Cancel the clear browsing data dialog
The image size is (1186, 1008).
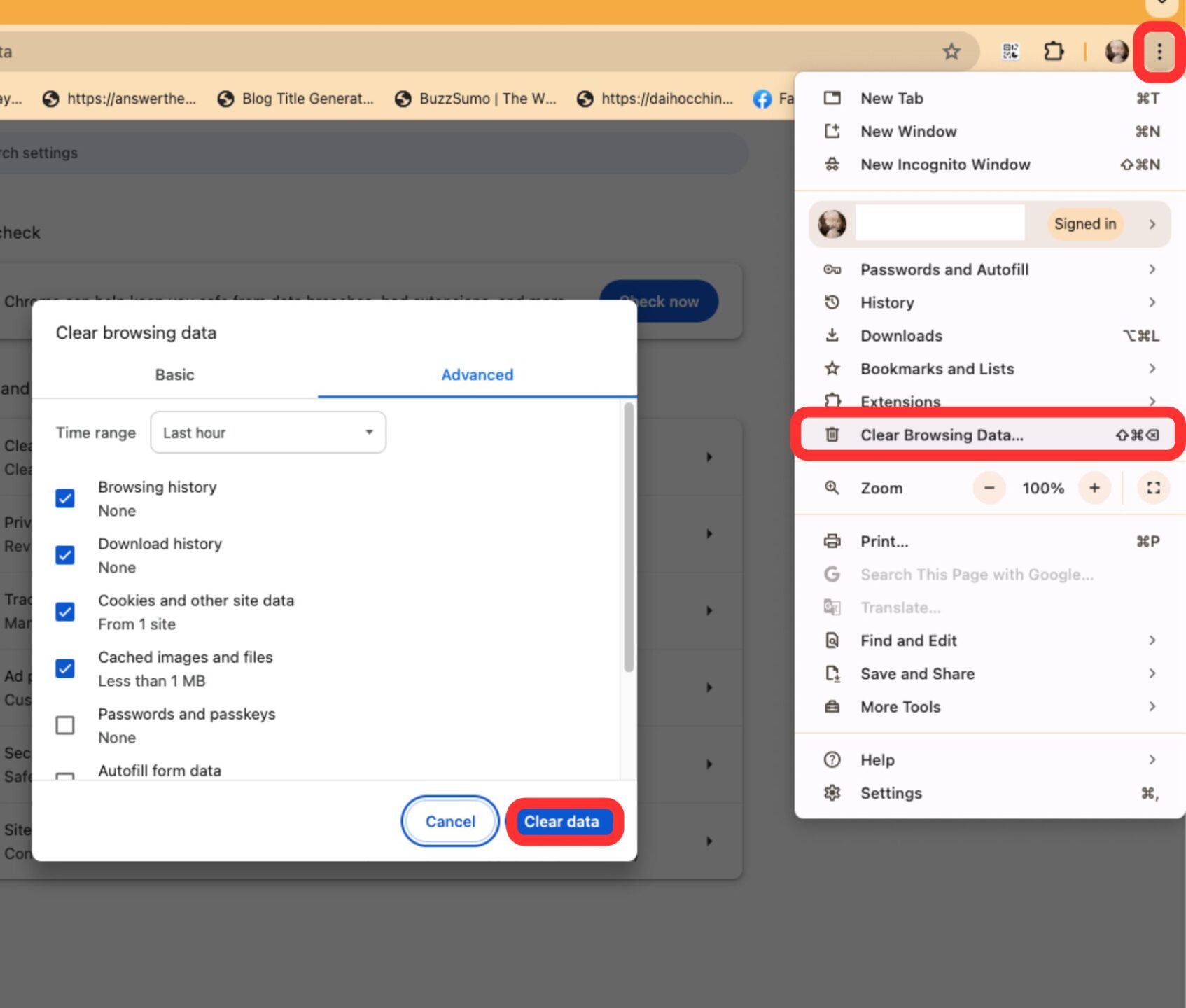(x=450, y=821)
